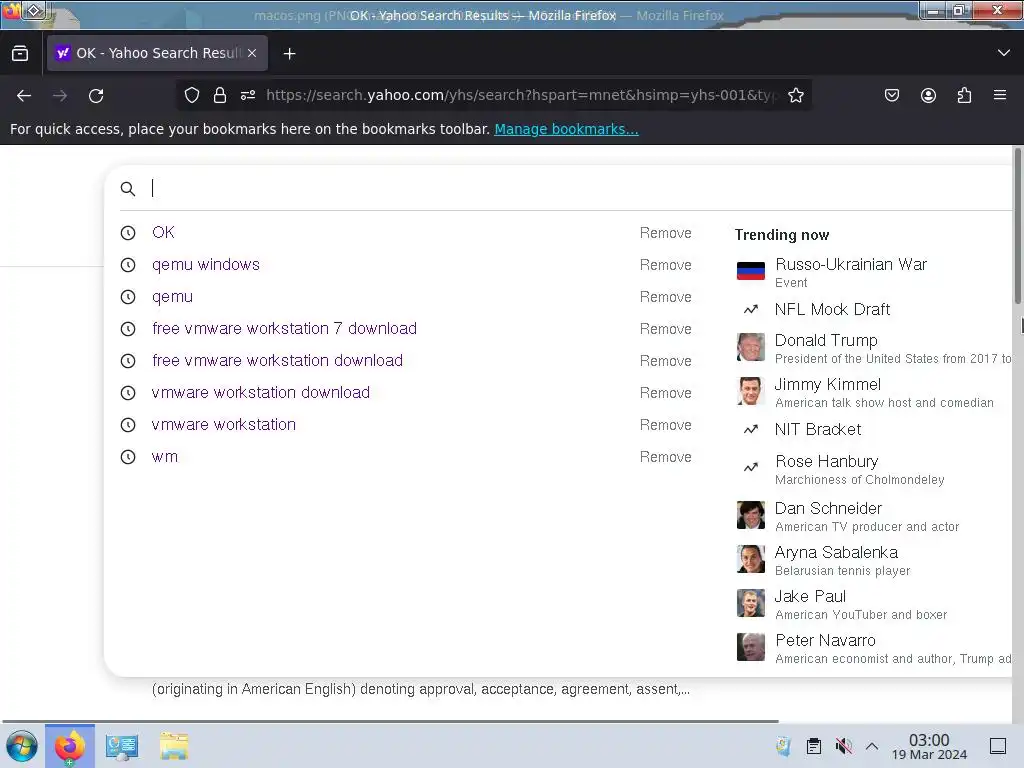
Task: Open the system settings taskbar icon
Action: [x=122, y=746]
